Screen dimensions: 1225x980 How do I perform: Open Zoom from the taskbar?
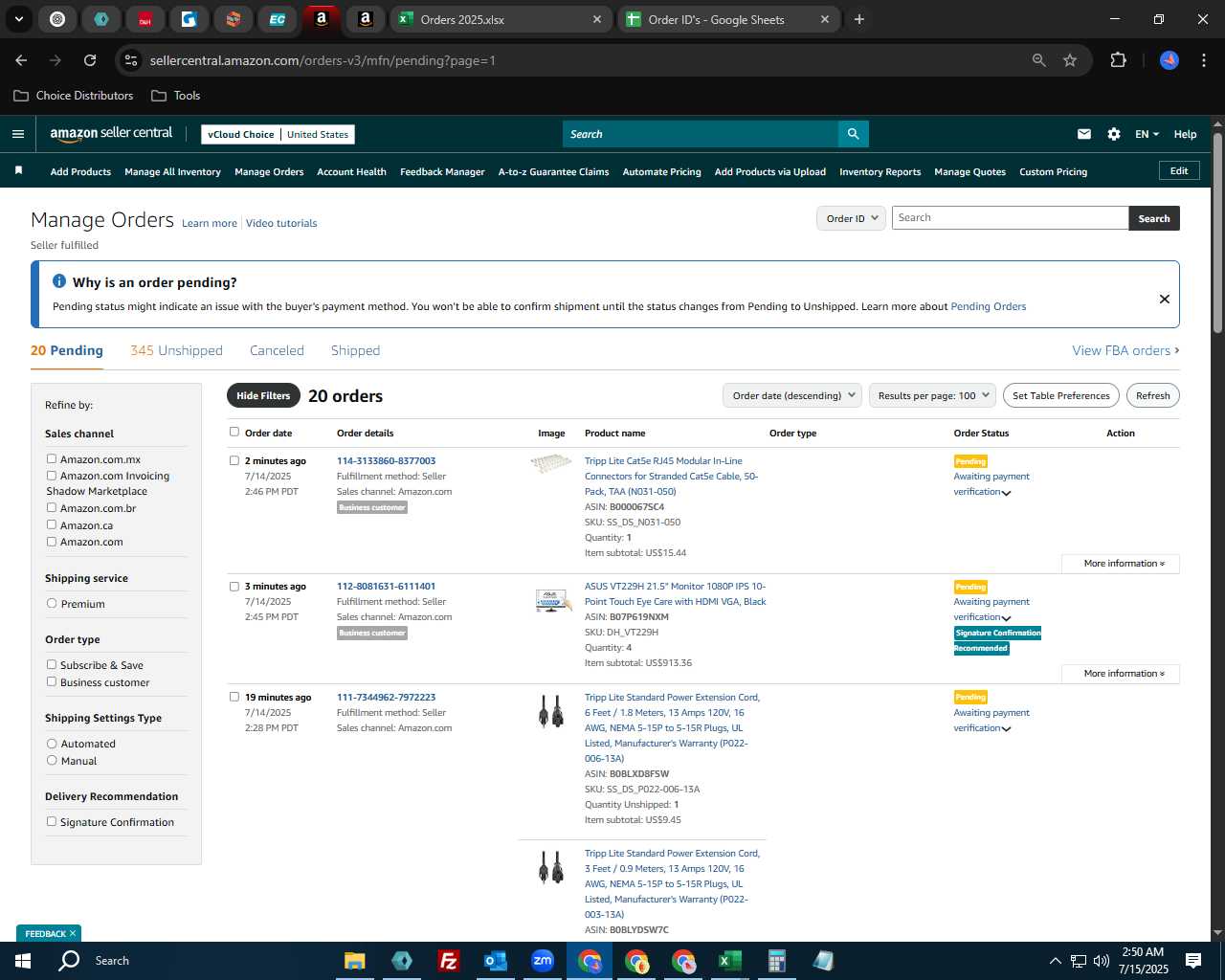click(x=543, y=961)
